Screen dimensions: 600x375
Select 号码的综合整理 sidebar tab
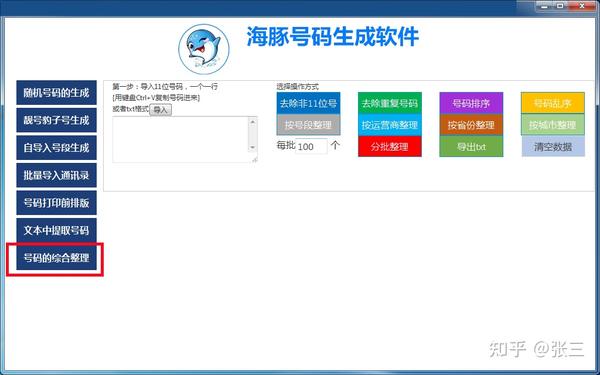(56, 258)
